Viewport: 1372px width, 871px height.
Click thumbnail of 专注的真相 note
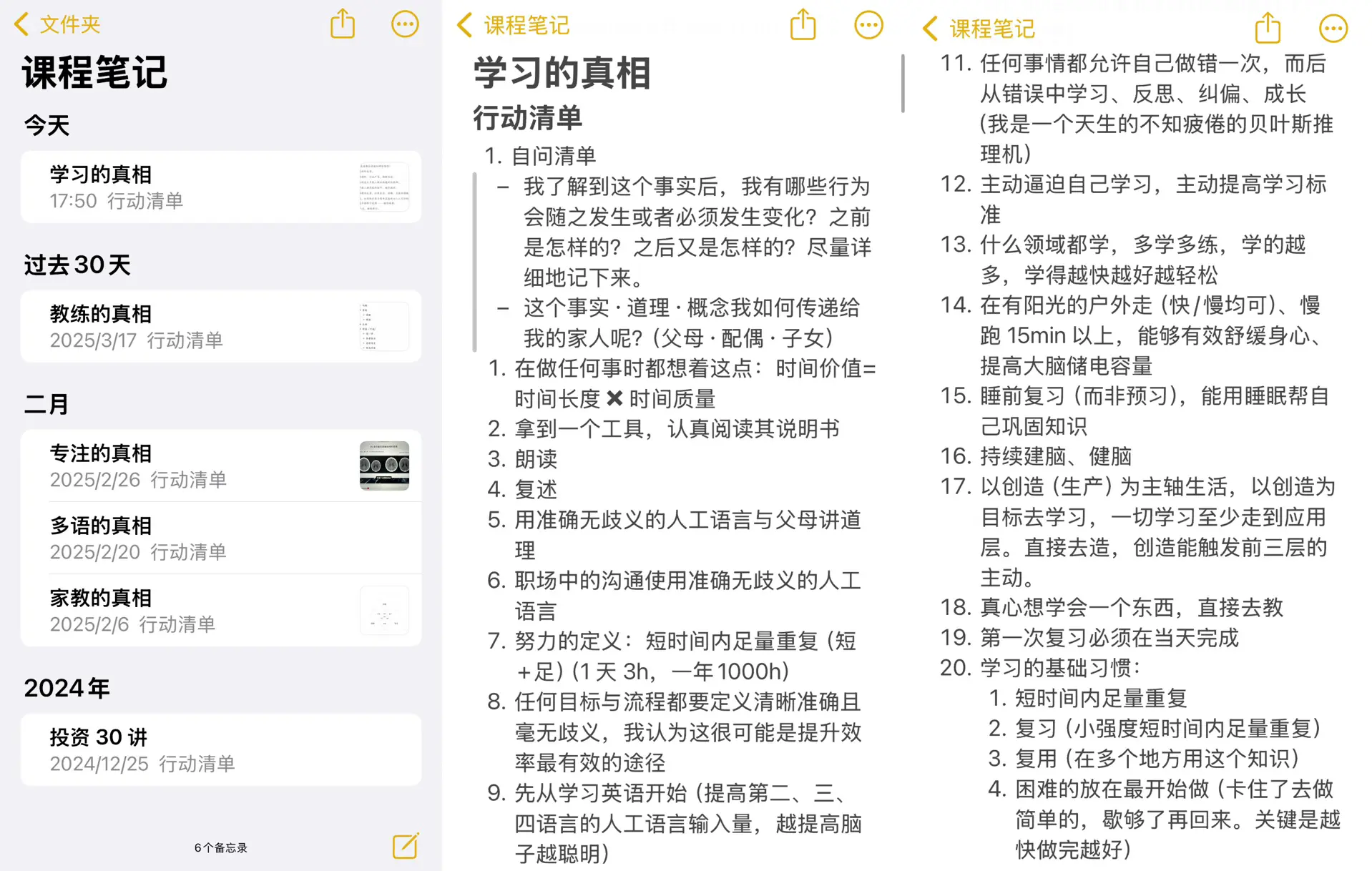[384, 466]
